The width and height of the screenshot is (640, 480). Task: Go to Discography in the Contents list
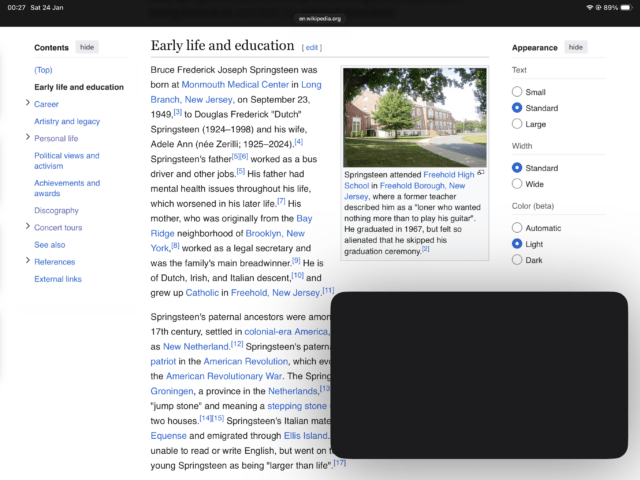point(56,210)
